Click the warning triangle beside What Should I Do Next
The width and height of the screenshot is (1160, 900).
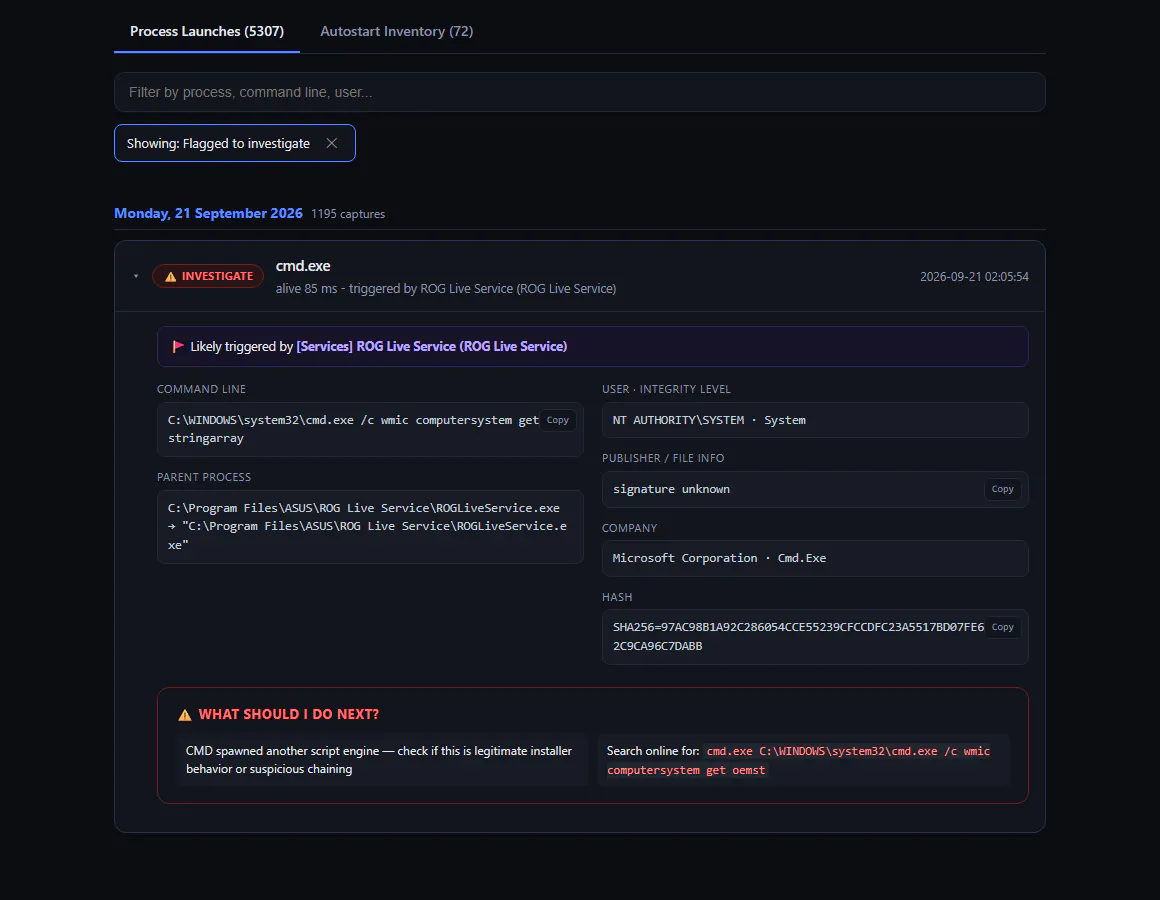pyautogui.click(x=185, y=714)
